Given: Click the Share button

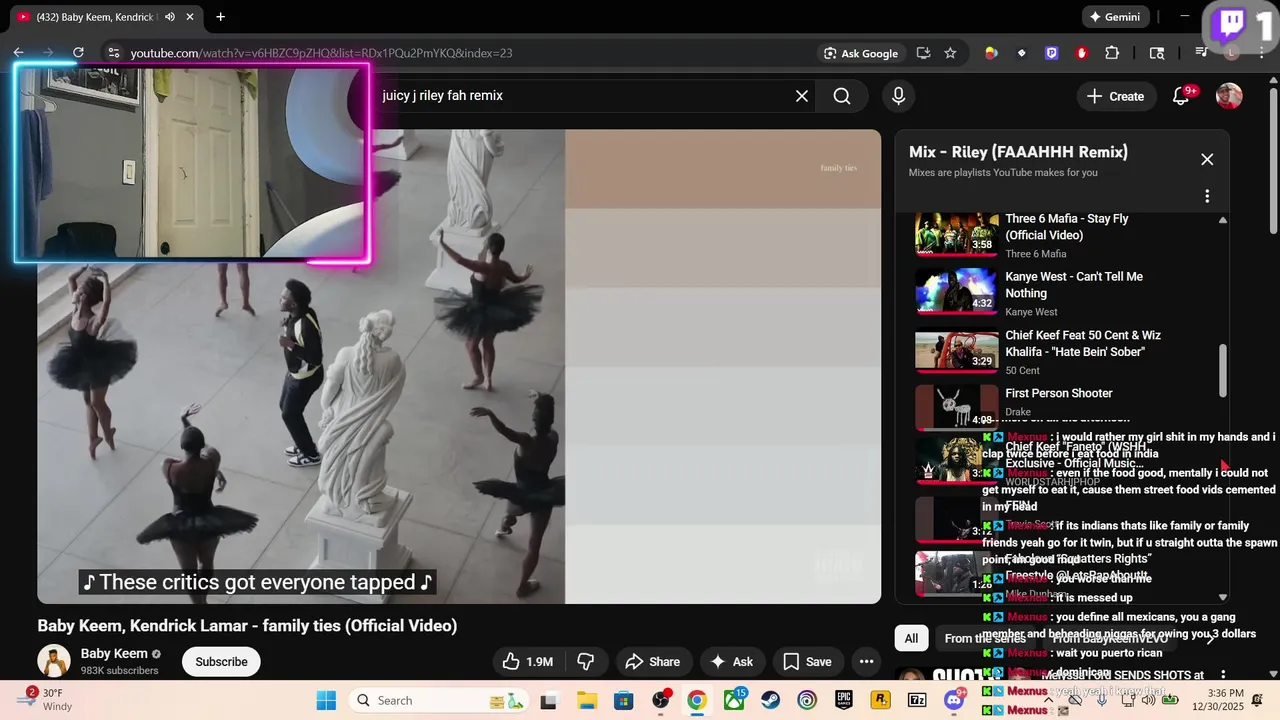Looking at the screenshot, I should coord(652,661).
